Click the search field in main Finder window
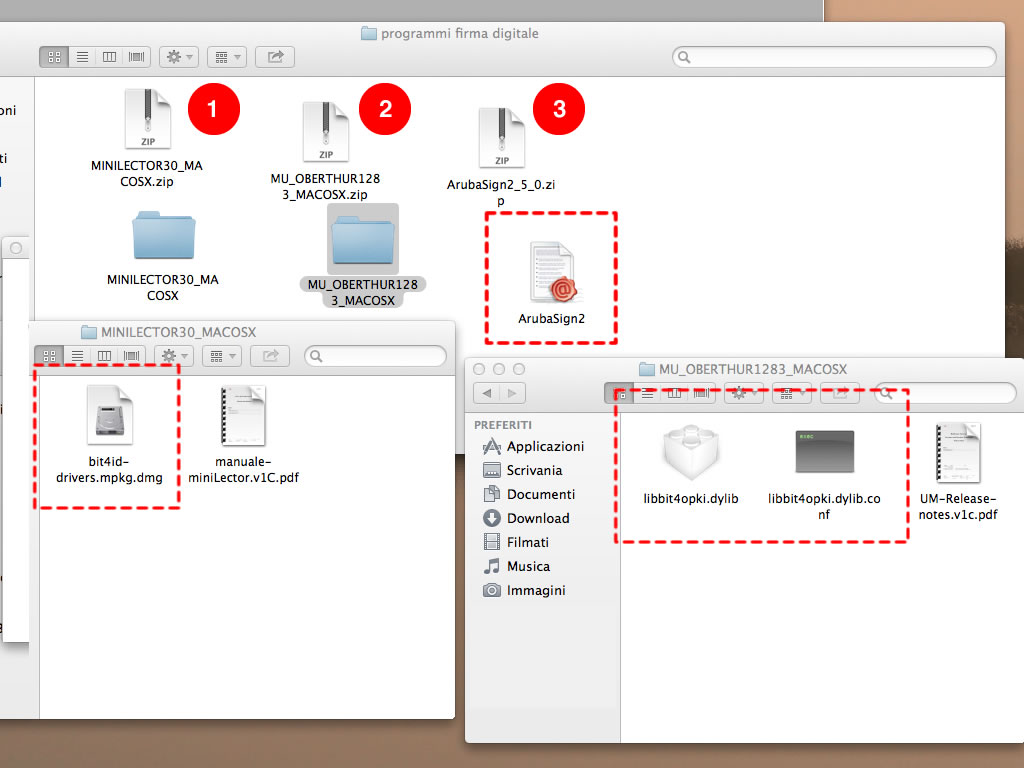The height and width of the screenshot is (768, 1024). [834, 57]
